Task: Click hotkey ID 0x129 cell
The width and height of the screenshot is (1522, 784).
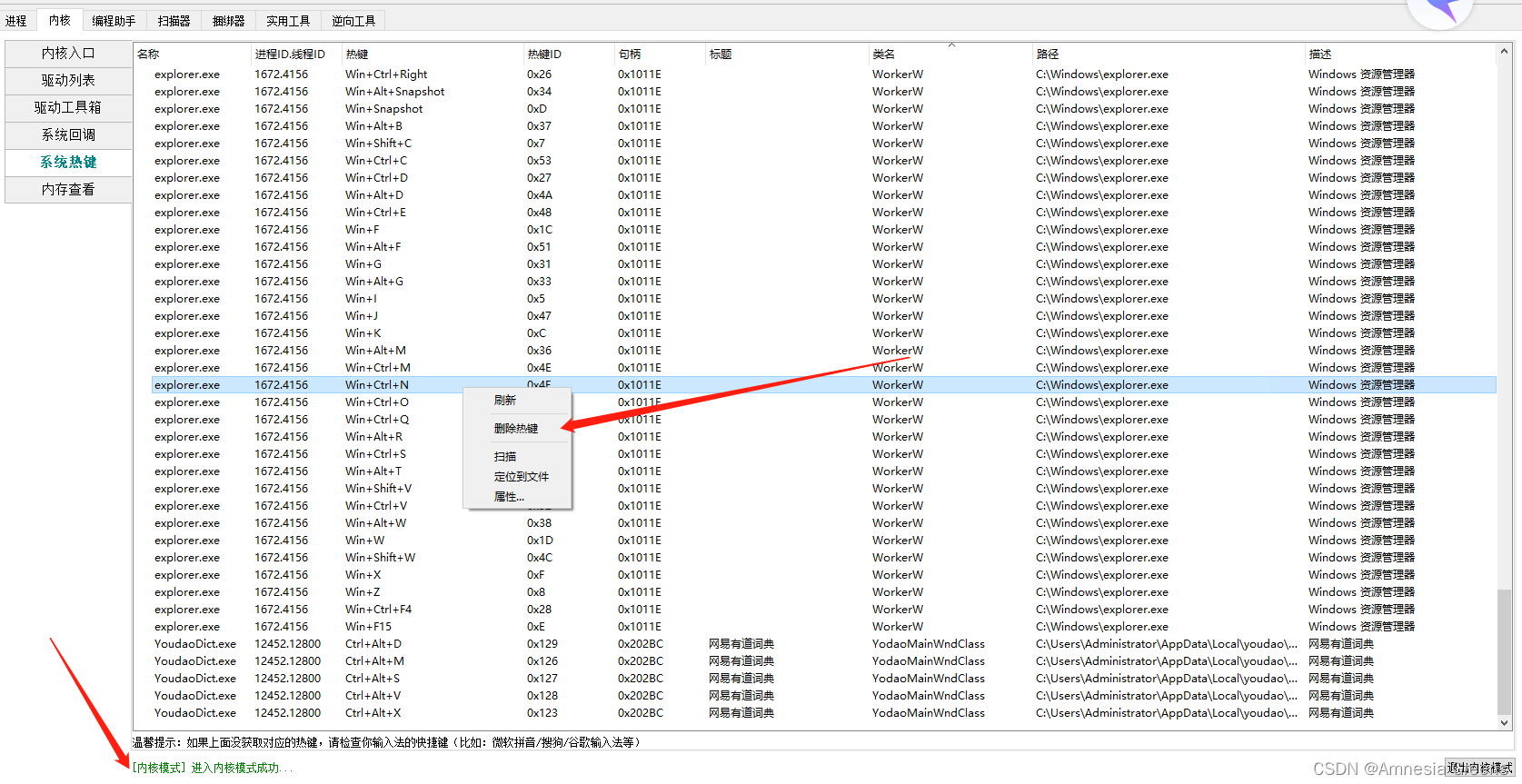Action: [542, 644]
